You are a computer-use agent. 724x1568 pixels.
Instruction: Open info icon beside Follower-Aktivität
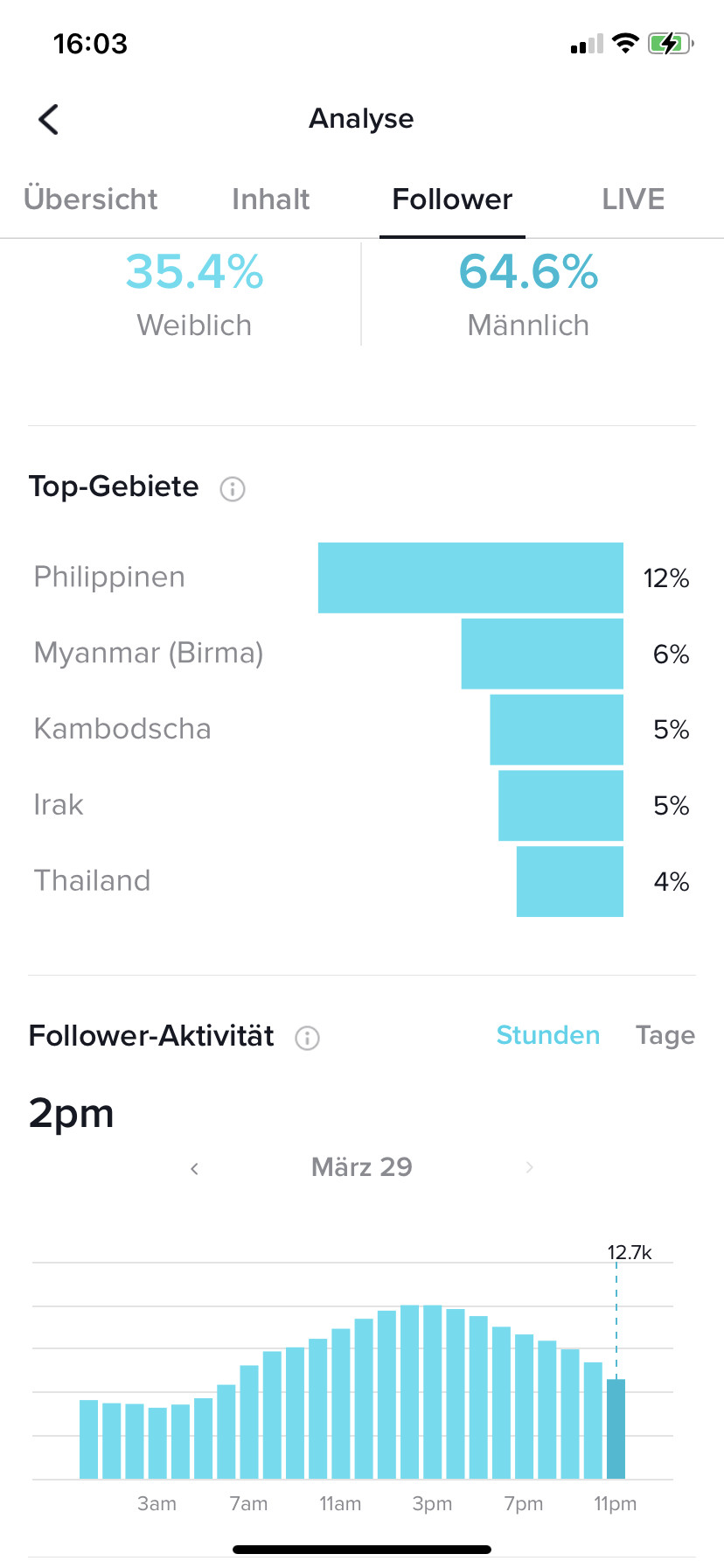pyautogui.click(x=307, y=1038)
